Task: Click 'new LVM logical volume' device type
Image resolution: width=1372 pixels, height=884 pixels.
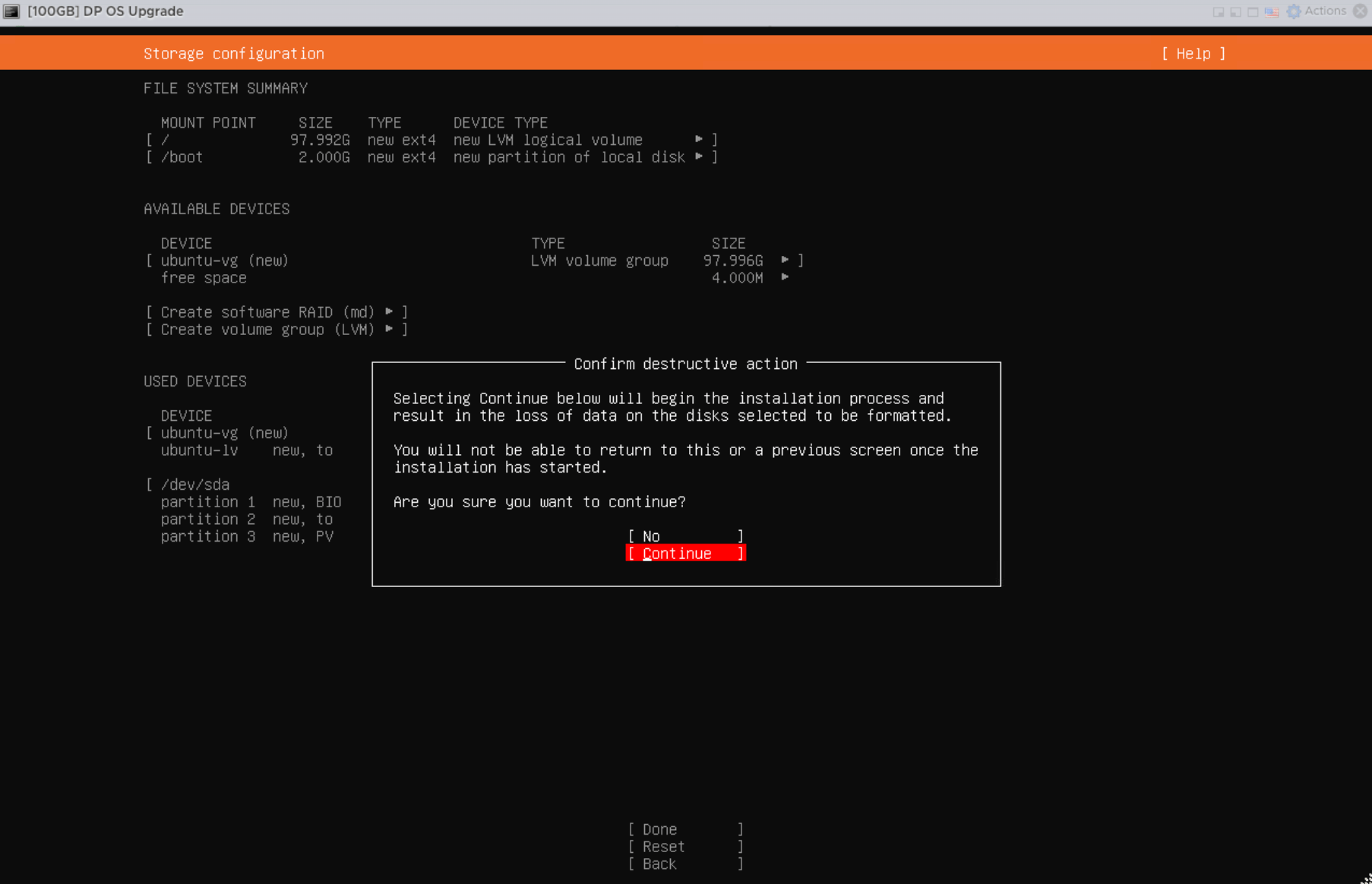Action: [x=548, y=140]
